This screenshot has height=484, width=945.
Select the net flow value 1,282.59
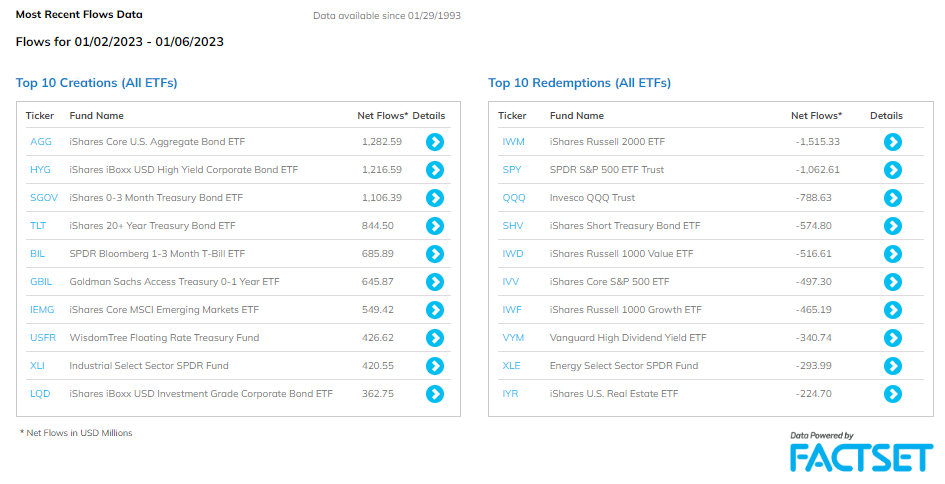[382, 142]
